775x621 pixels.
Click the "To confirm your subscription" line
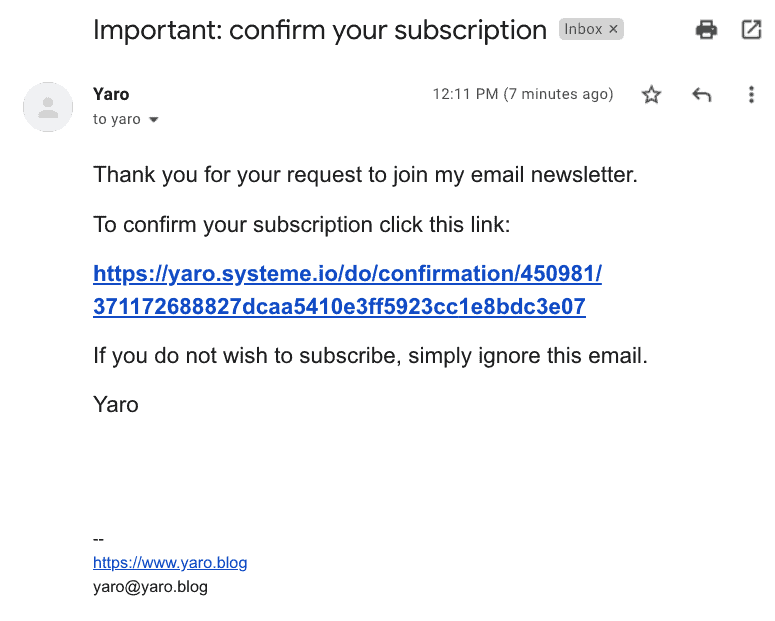[302, 225]
